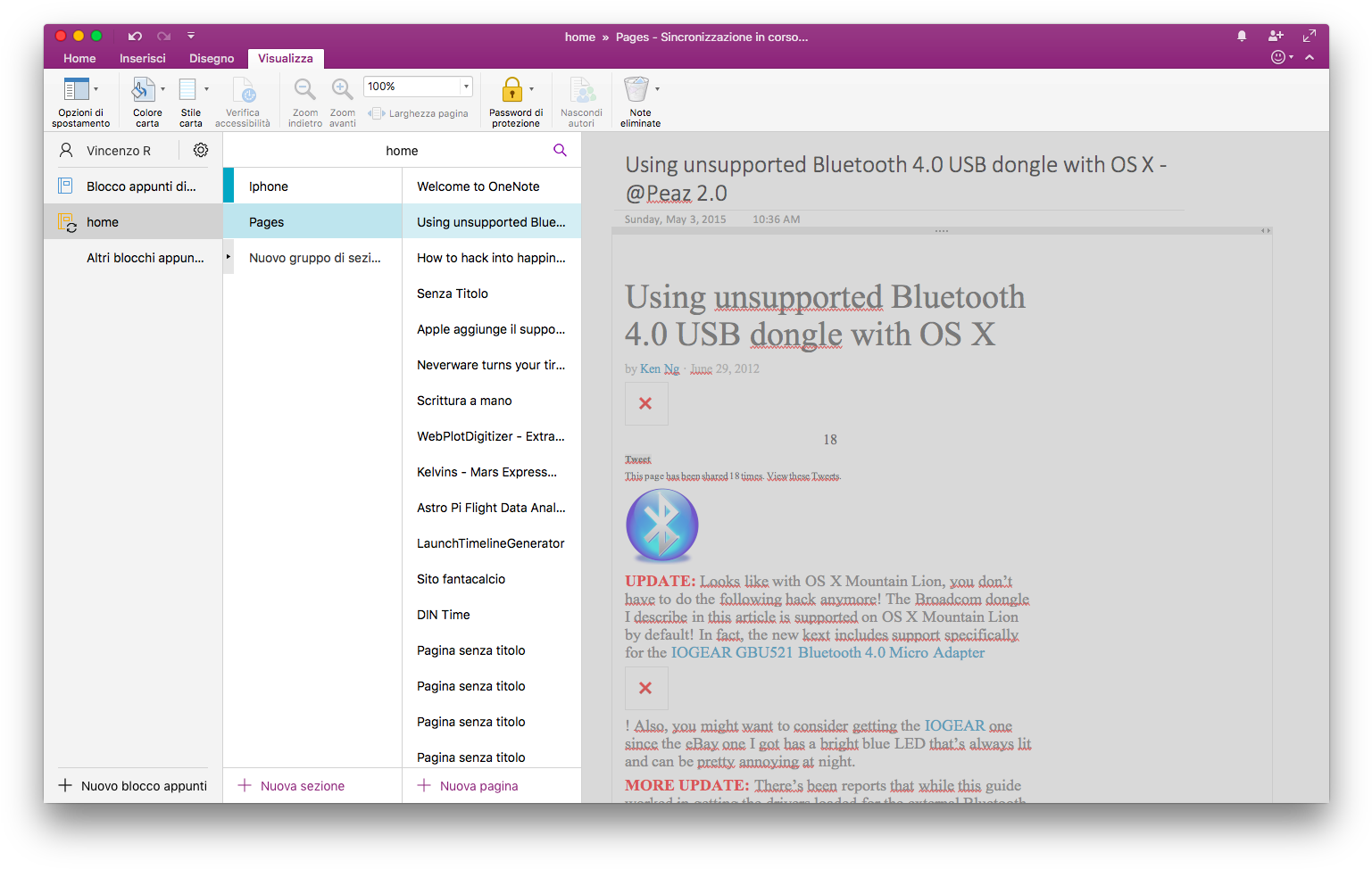Run Verifica accessibilità
This screenshot has width=1372, height=869.
click(x=243, y=102)
